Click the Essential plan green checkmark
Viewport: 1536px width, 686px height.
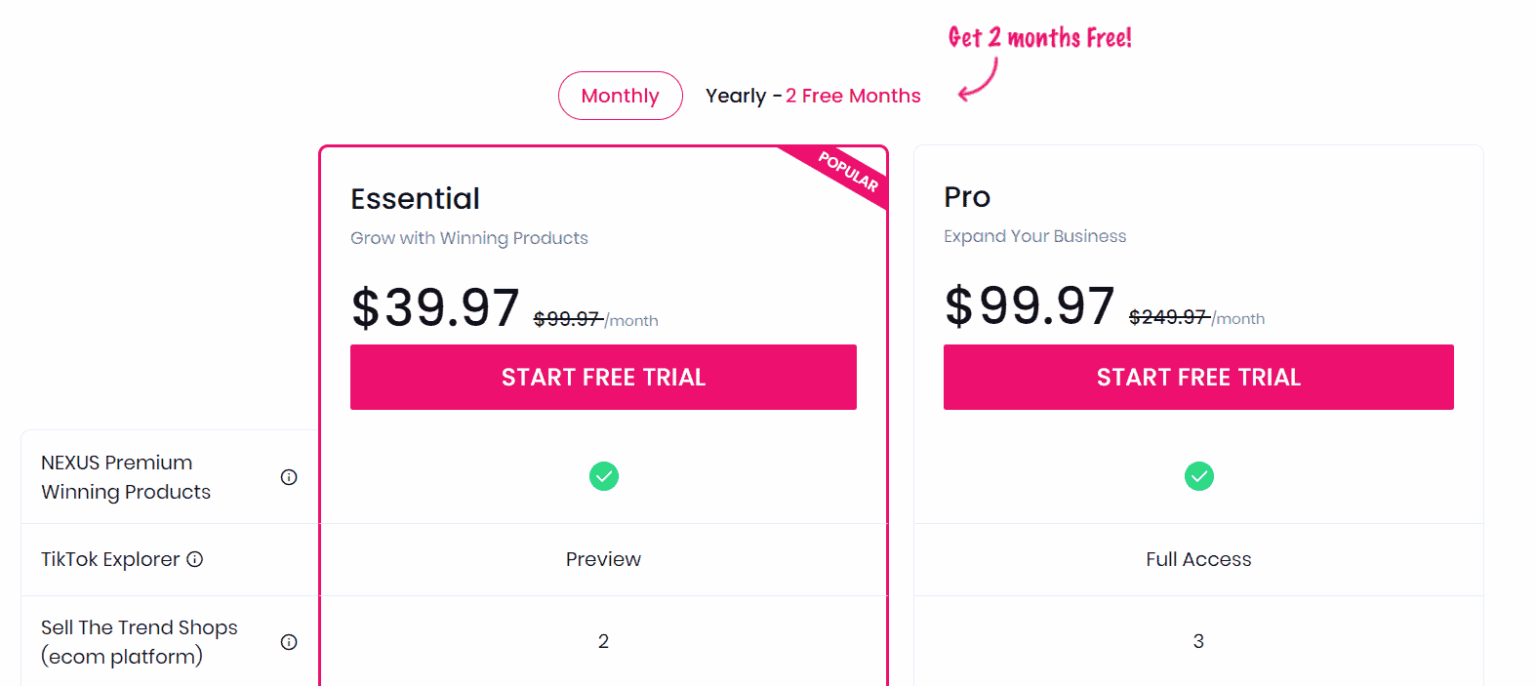tap(603, 476)
